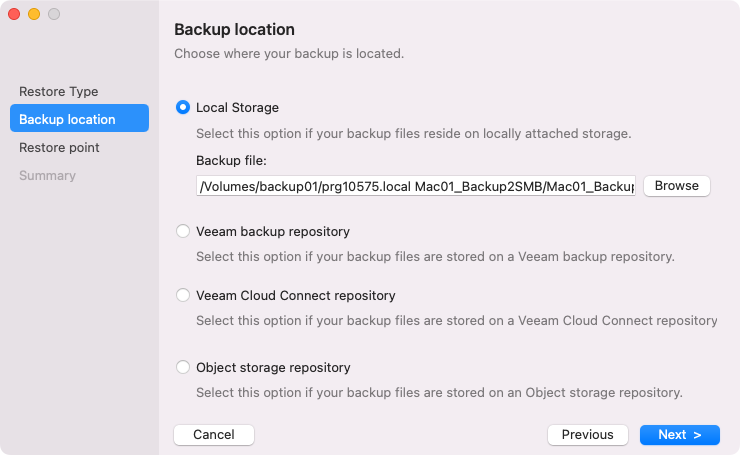Click the "Choose where your backup is located" subtitle

289,53
